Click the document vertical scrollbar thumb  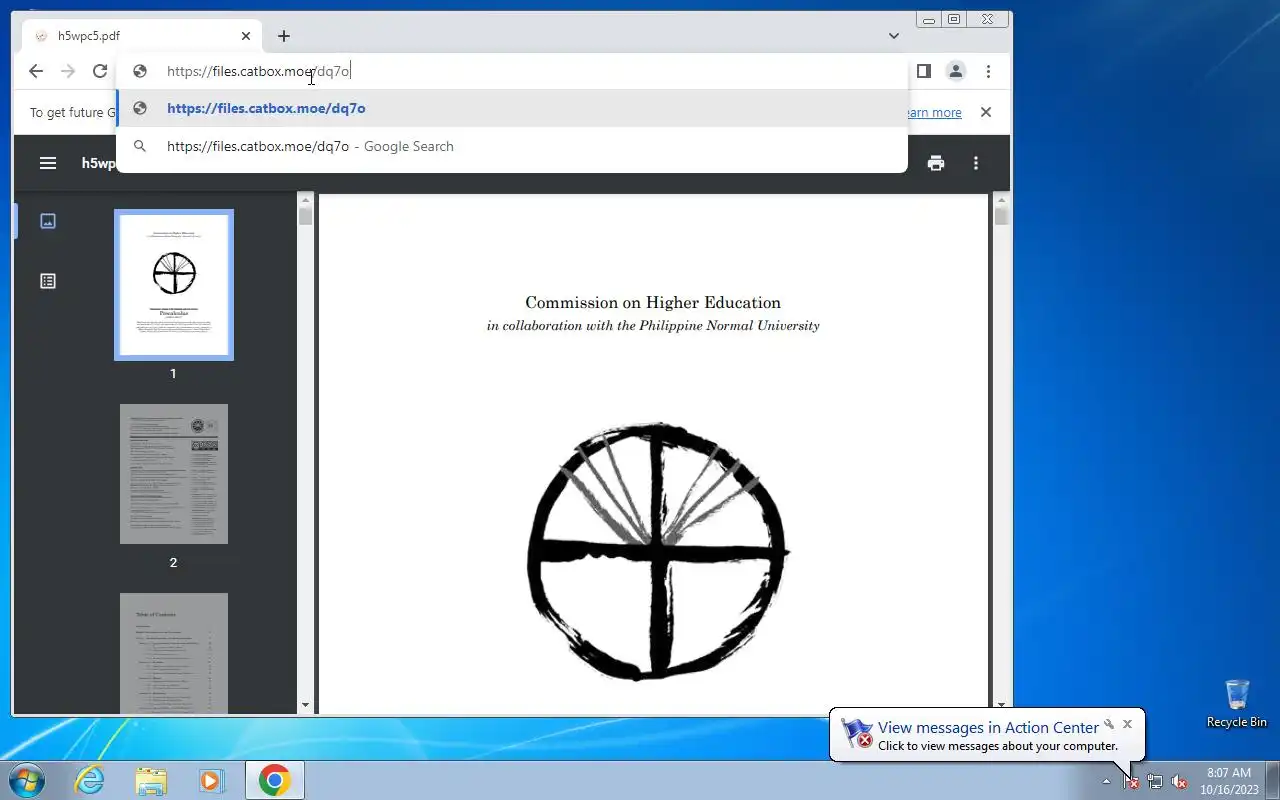1001,216
